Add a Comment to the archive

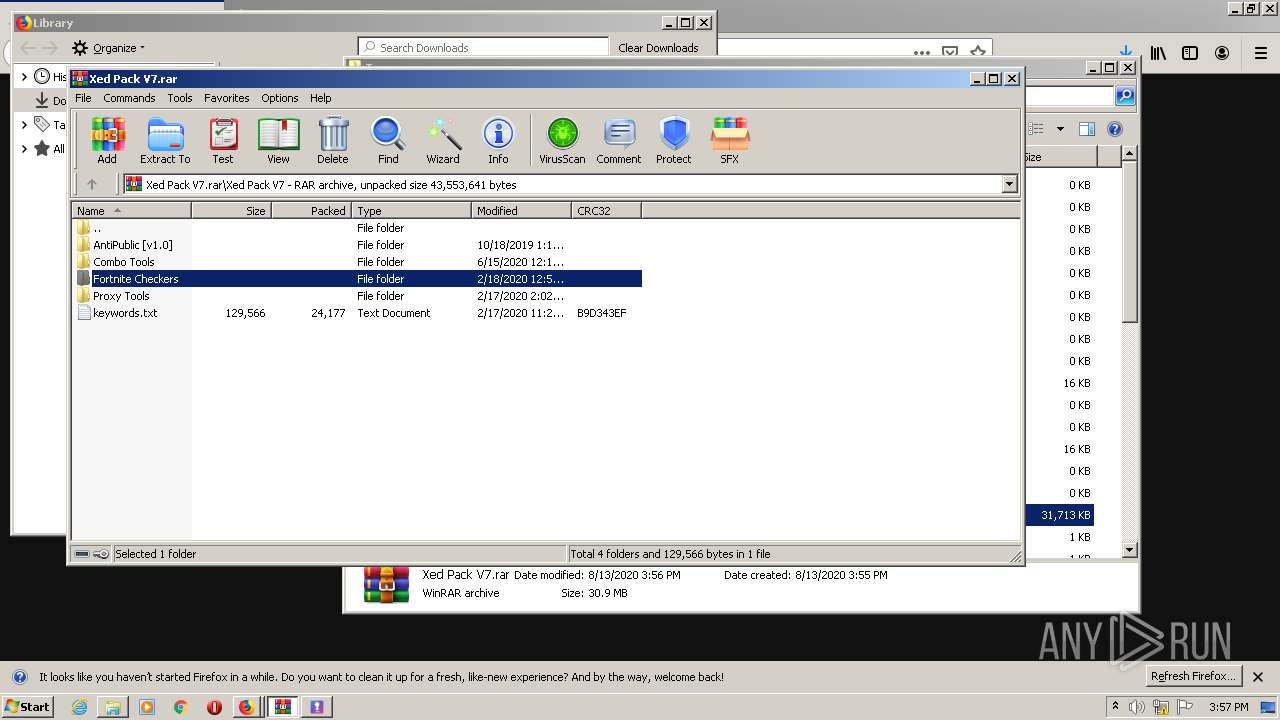[619, 140]
